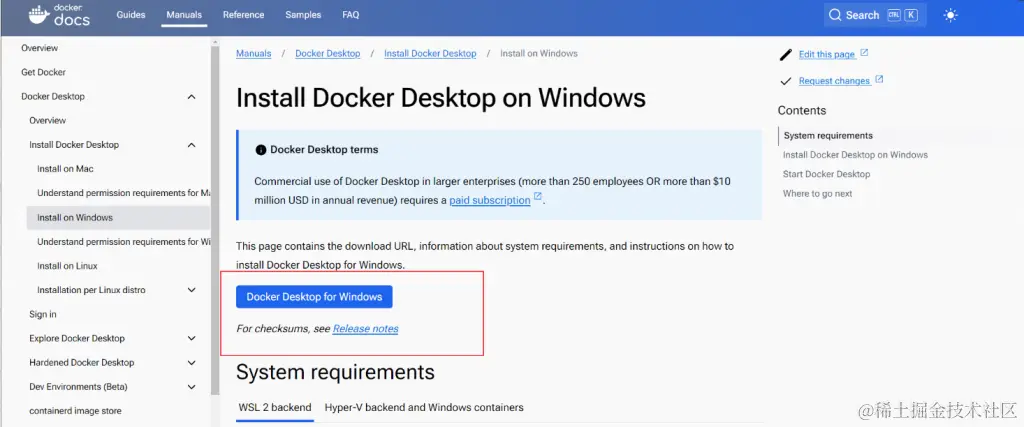Open top-level Overview in sidebar

39,48
